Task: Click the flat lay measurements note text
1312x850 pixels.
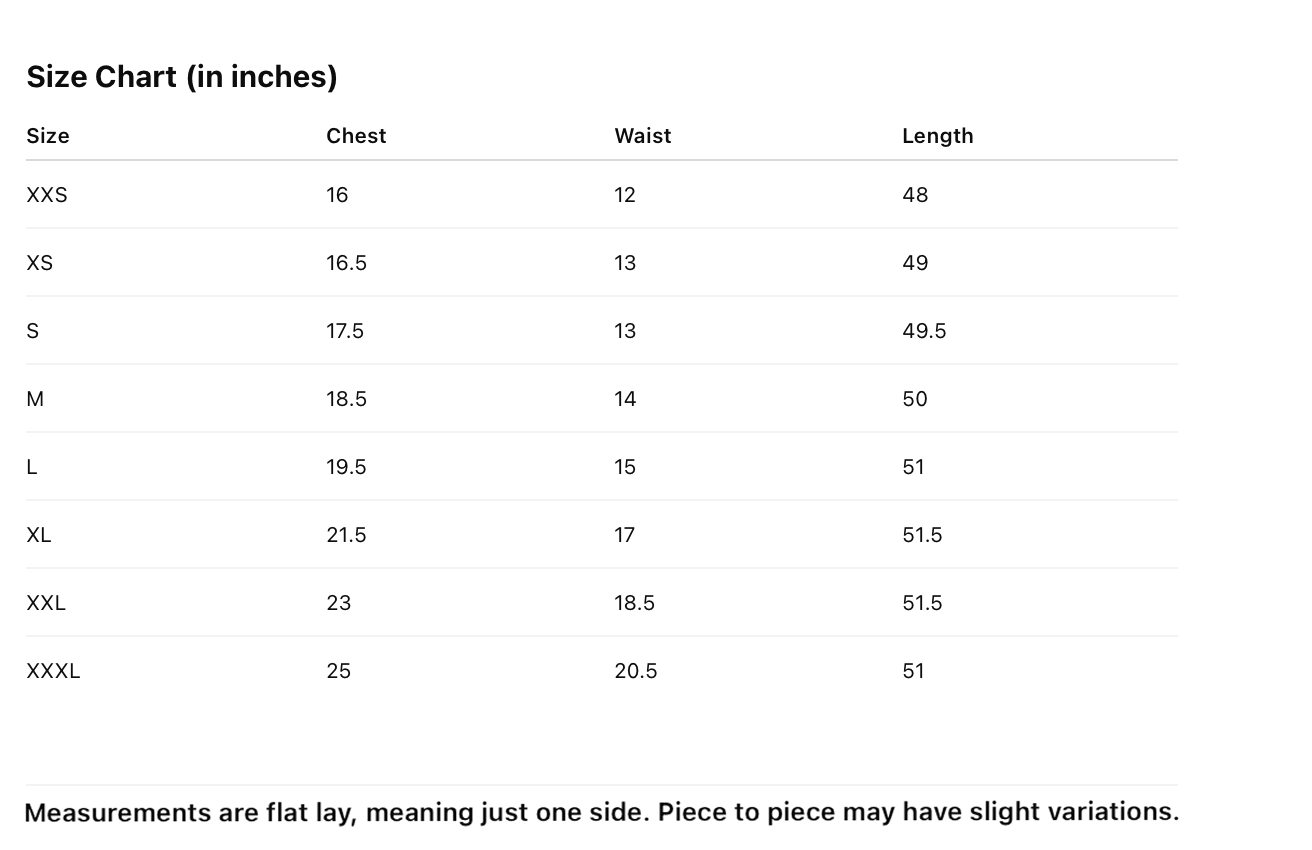Action: [602, 812]
